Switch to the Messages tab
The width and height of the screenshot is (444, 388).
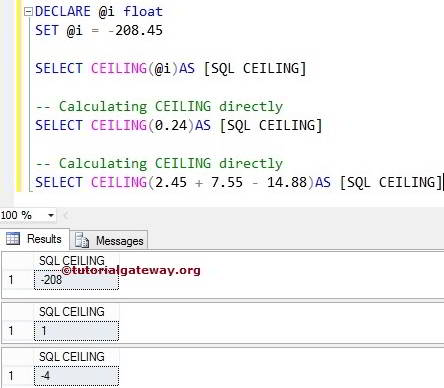(x=109, y=240)
